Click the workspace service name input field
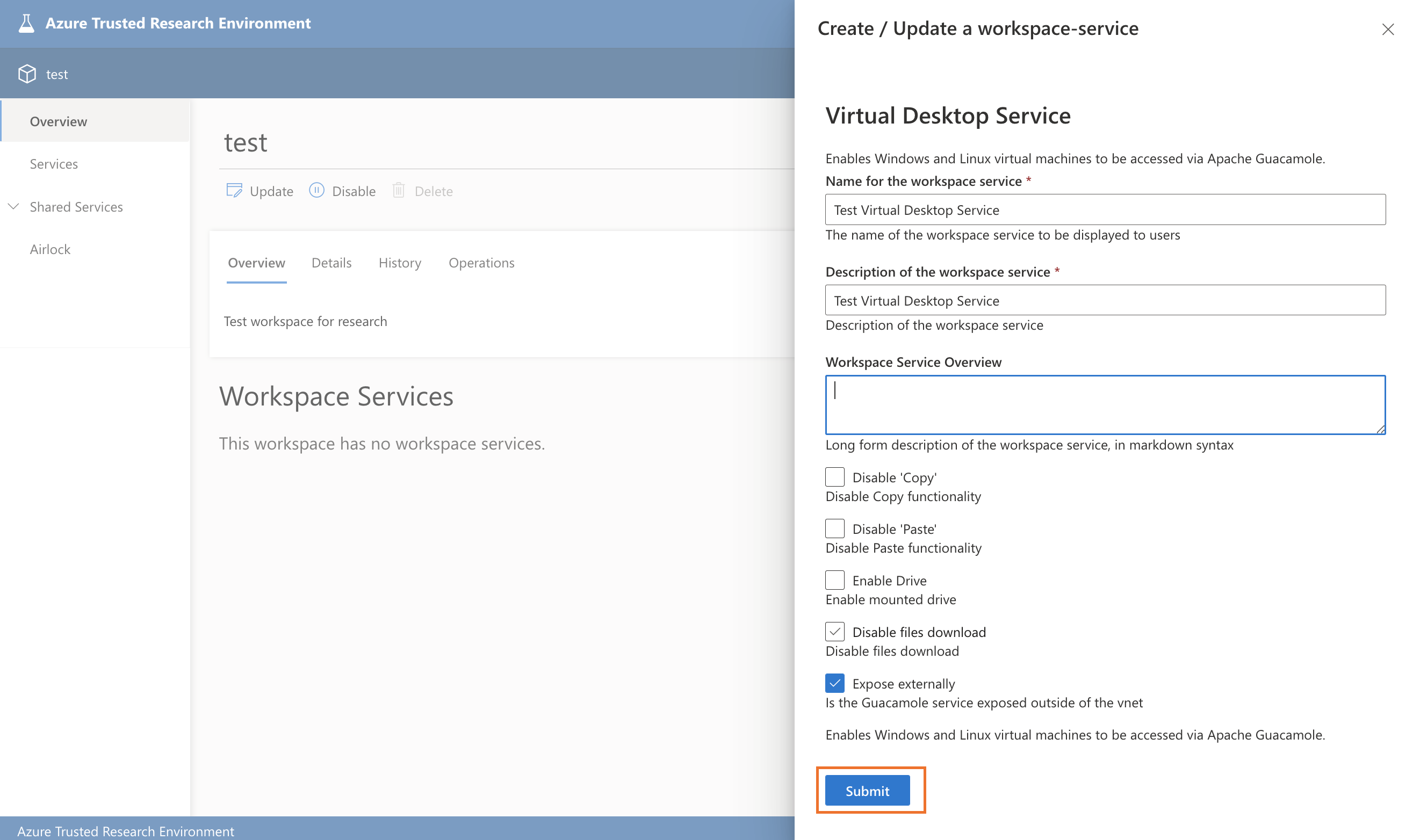Image resolution: width=1413 pixels, height=840 pixels. [1104, 209]
